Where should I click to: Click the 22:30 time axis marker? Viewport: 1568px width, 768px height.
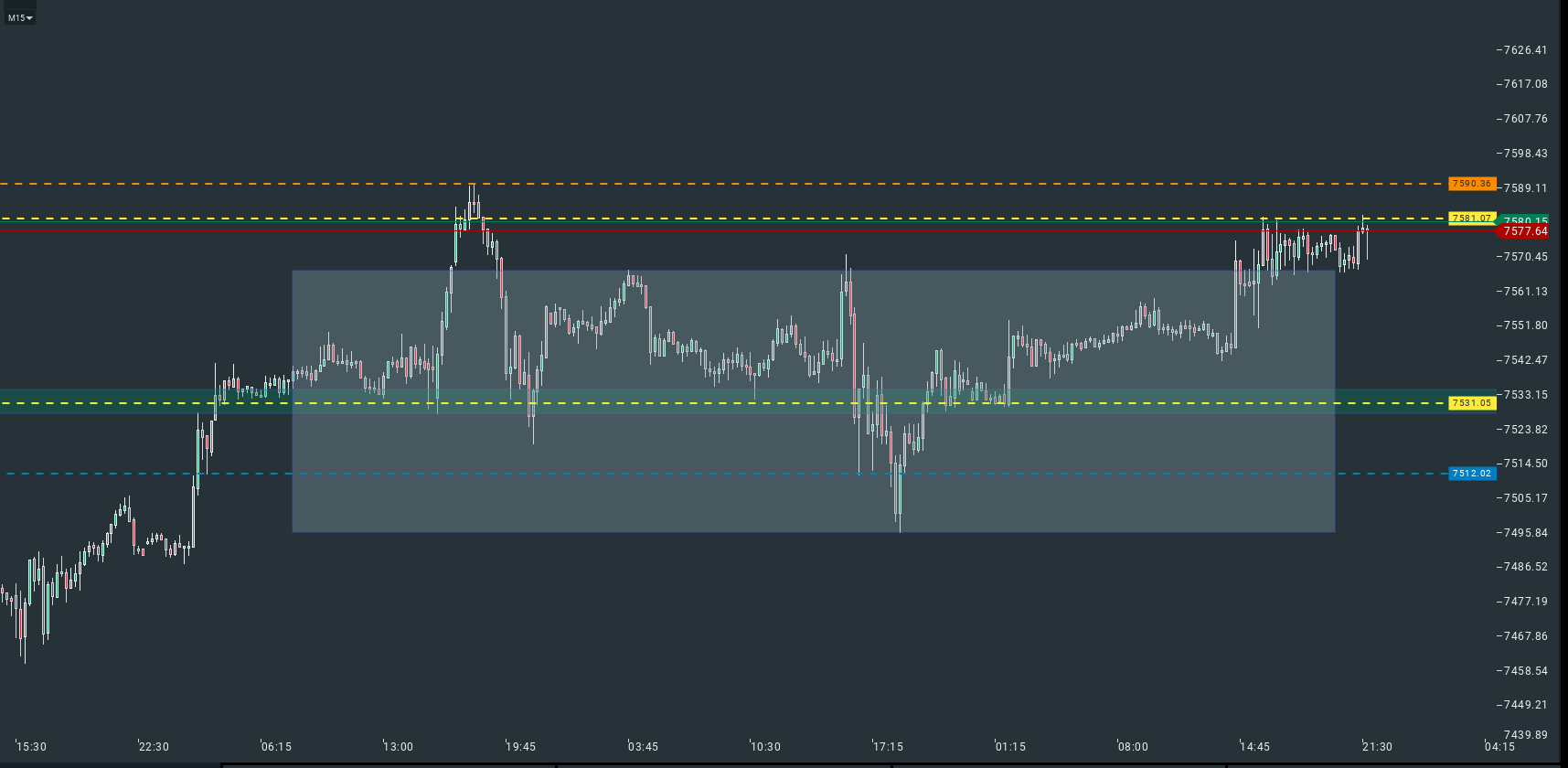[154, 747]
